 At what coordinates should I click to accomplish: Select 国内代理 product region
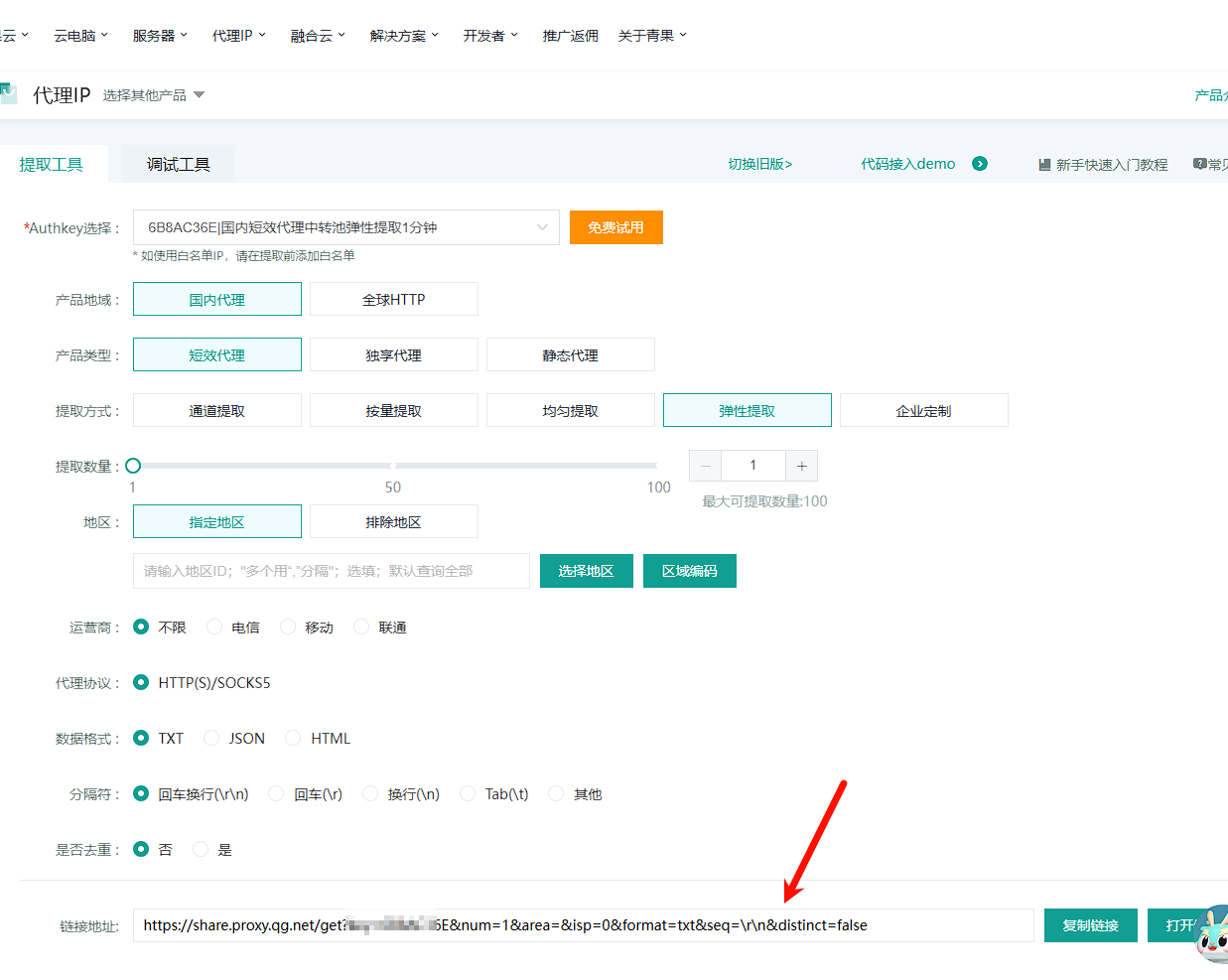click(217, 299)
